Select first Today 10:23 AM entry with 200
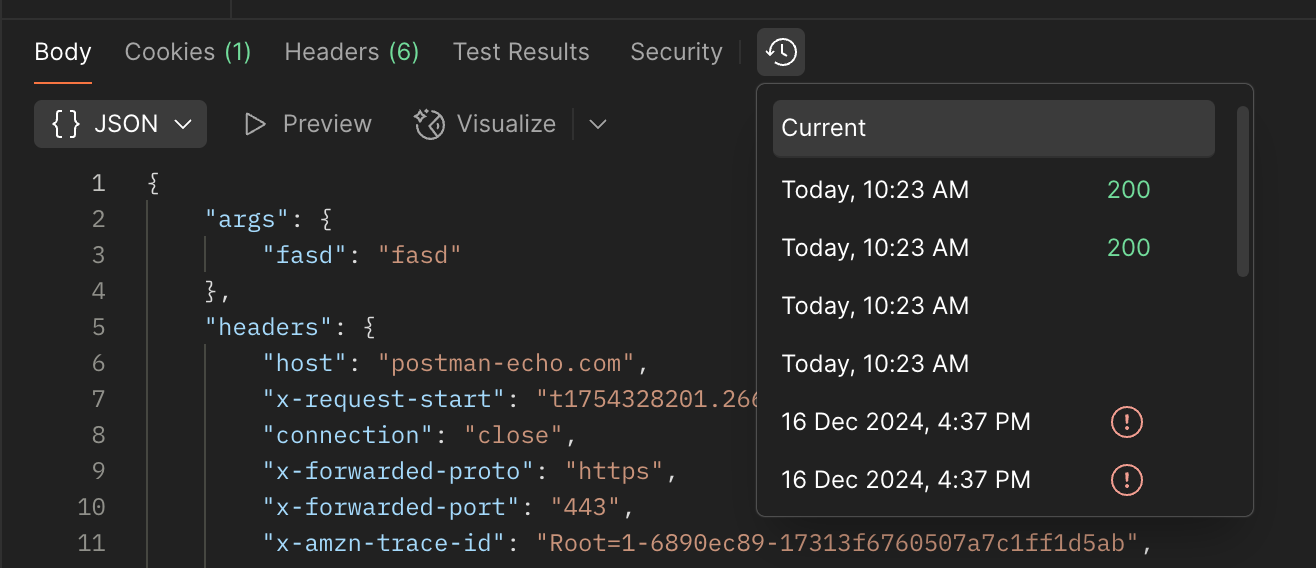The width and height of the screenshot is (1316, 568). pyautogui.click(x=965, y=189)
